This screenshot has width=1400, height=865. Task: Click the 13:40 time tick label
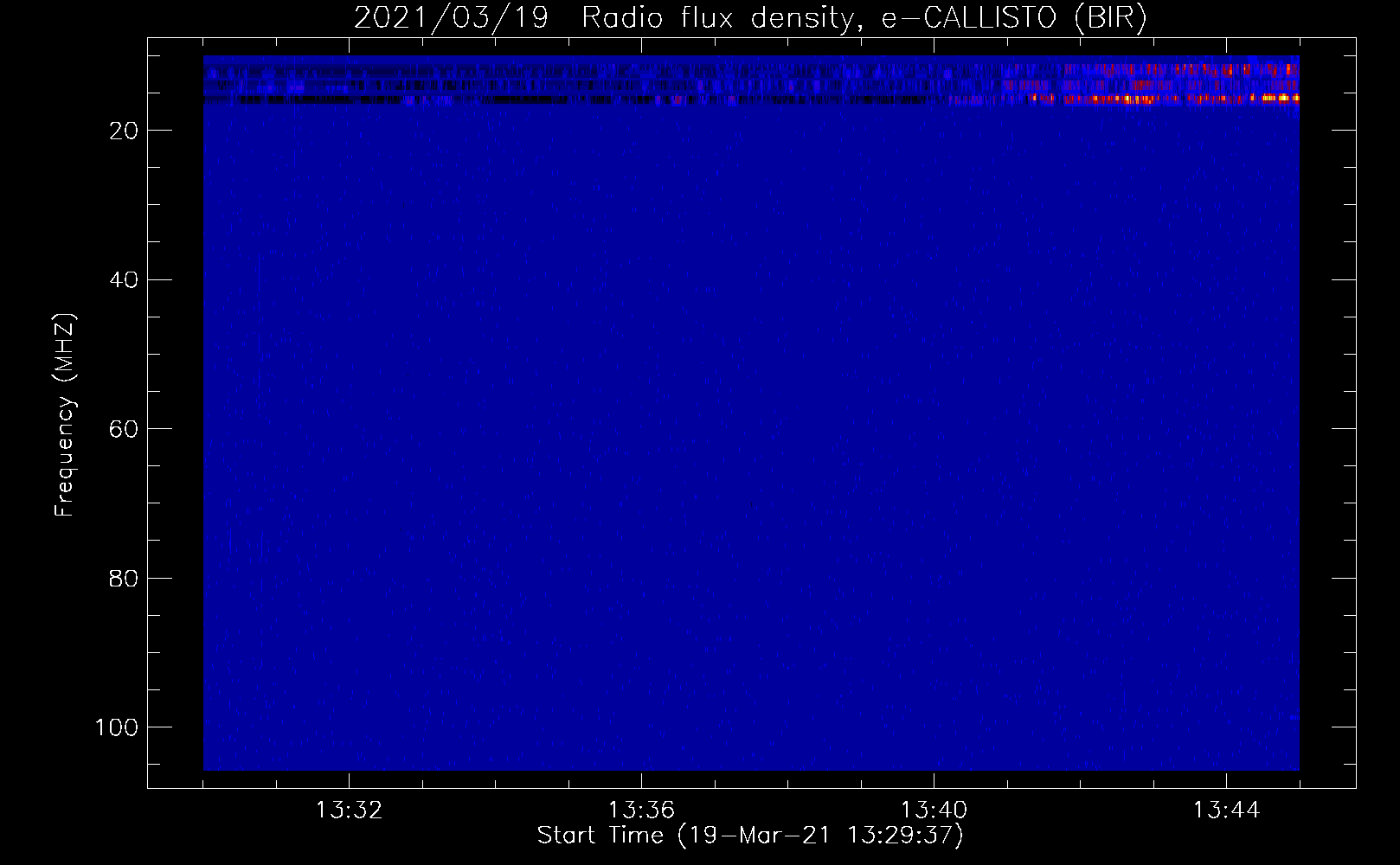934,811
